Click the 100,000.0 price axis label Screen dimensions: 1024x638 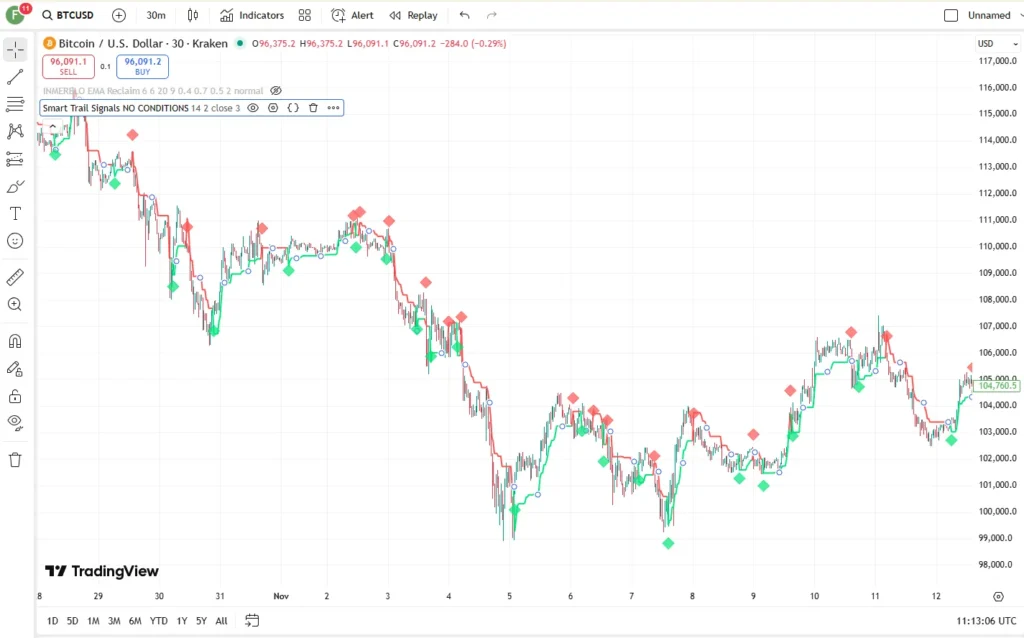[x=997, y=511]
